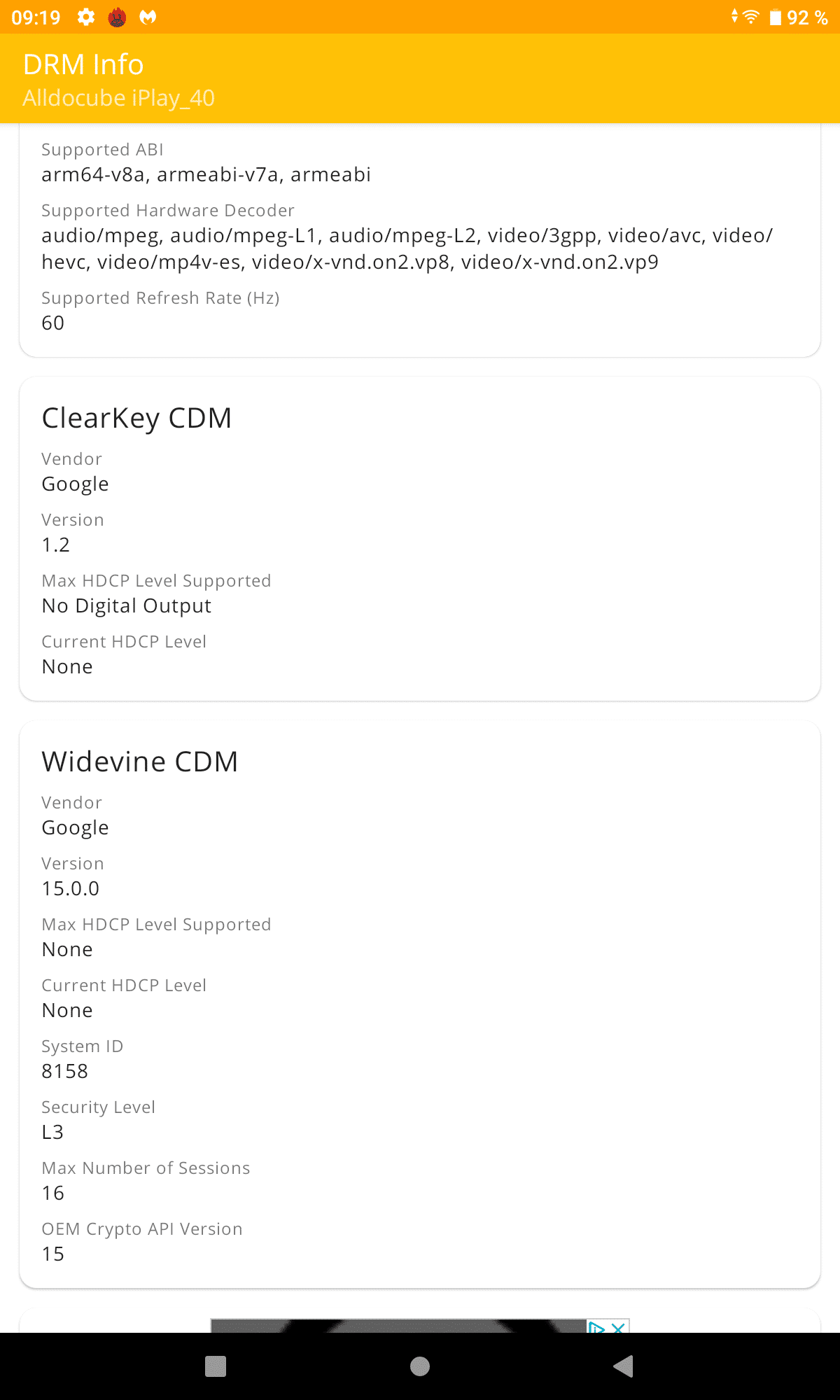840x1400 pixels.
Task: Tap the settings gear status icon
Action: point(86,17)
